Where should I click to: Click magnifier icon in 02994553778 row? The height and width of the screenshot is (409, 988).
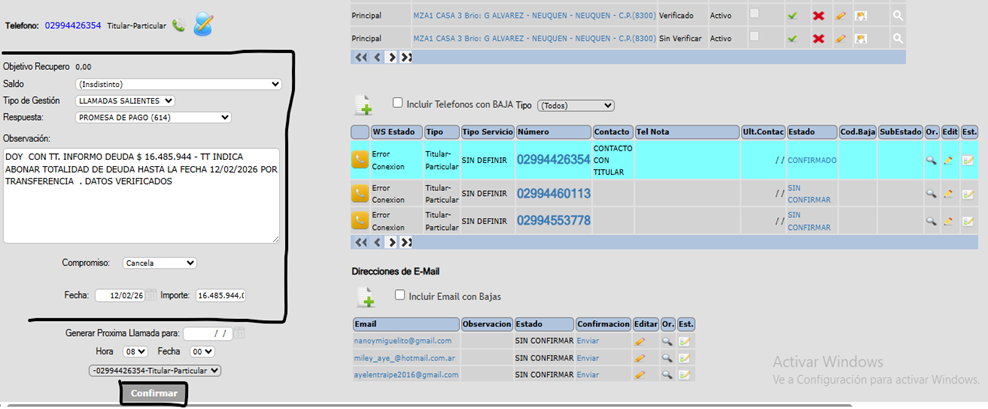click(930, 219)
